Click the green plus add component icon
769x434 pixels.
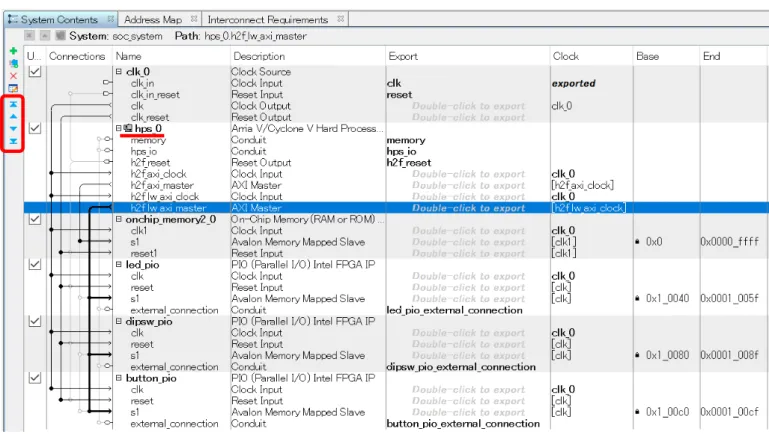click(x=13, y=51)
